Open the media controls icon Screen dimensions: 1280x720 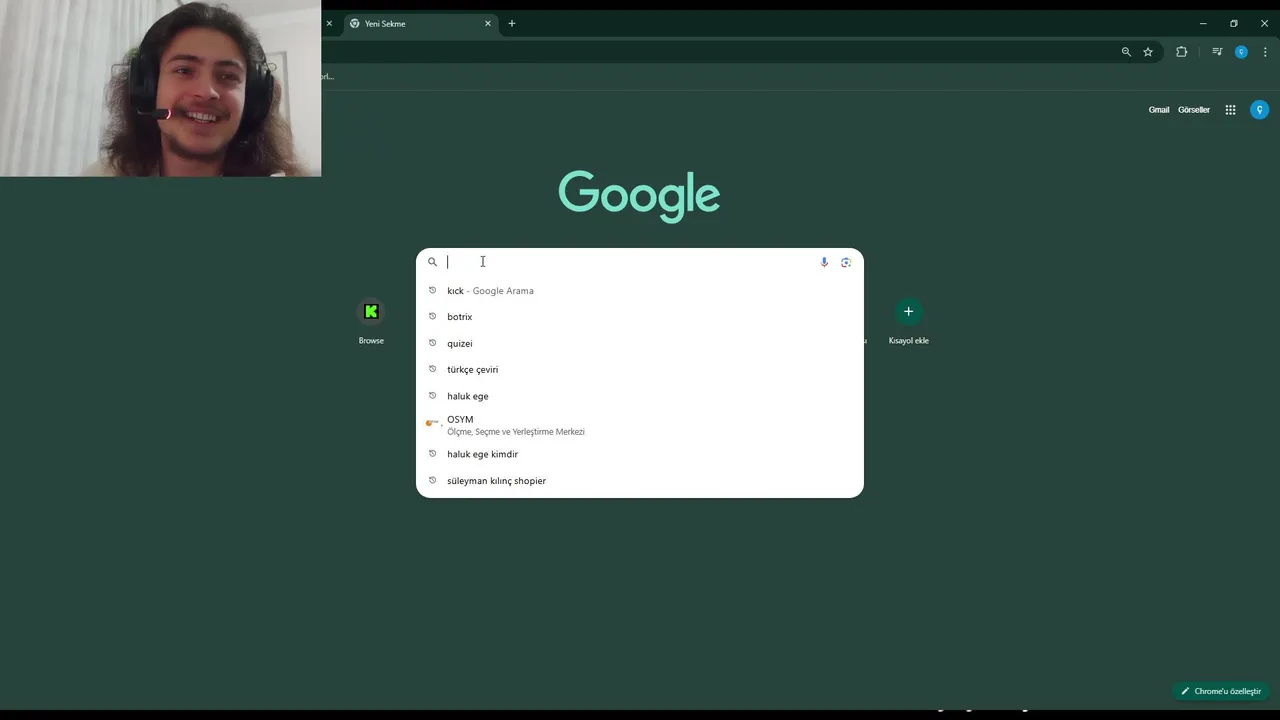click(1217, 52)
